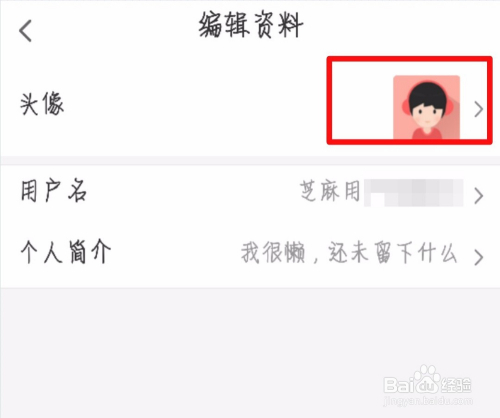Click the avatar's black hair
The image size is (500, 418).
pos(428,92)
